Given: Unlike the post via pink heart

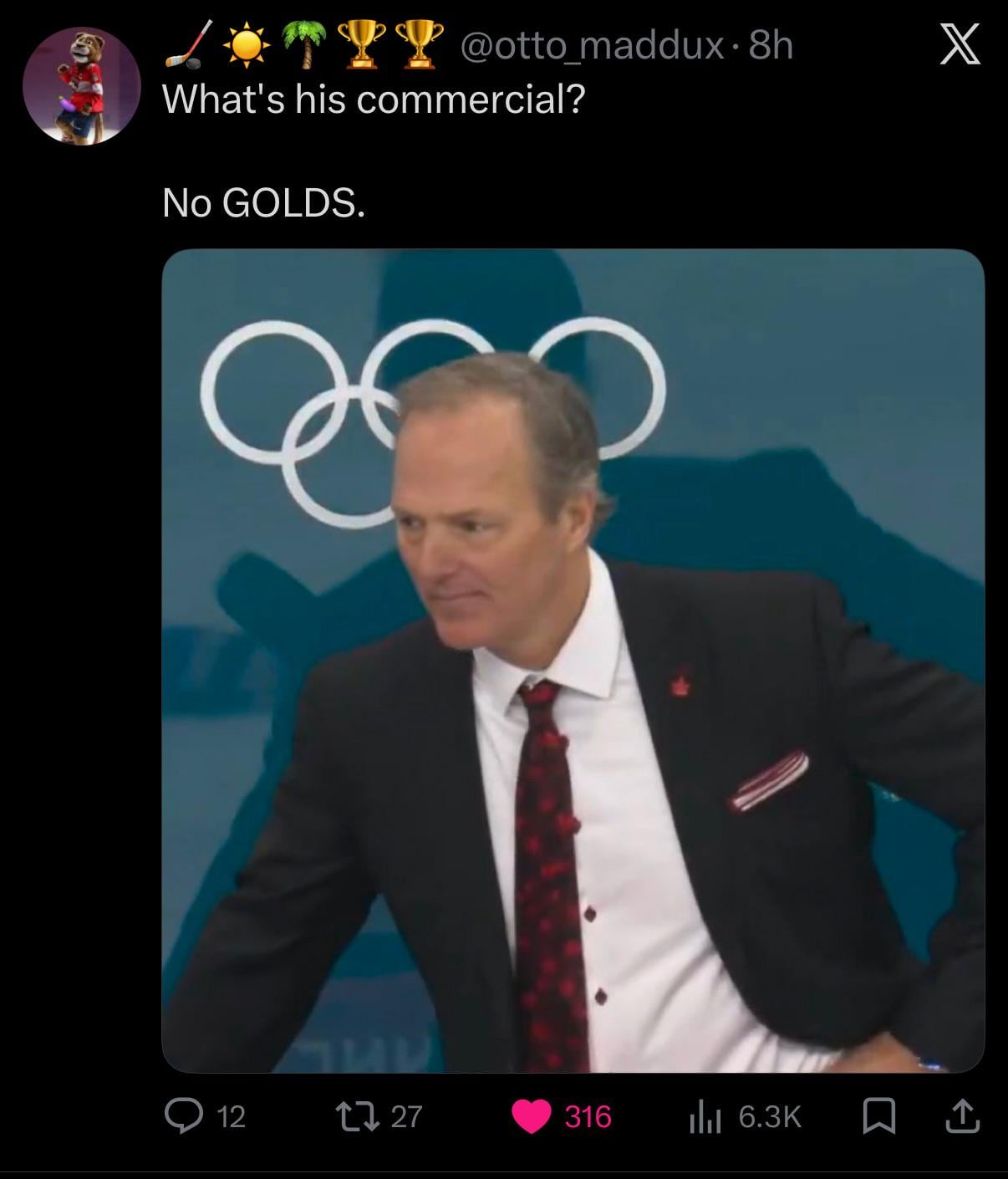Looking at the screenshot, I should (x=531, y=1117).
